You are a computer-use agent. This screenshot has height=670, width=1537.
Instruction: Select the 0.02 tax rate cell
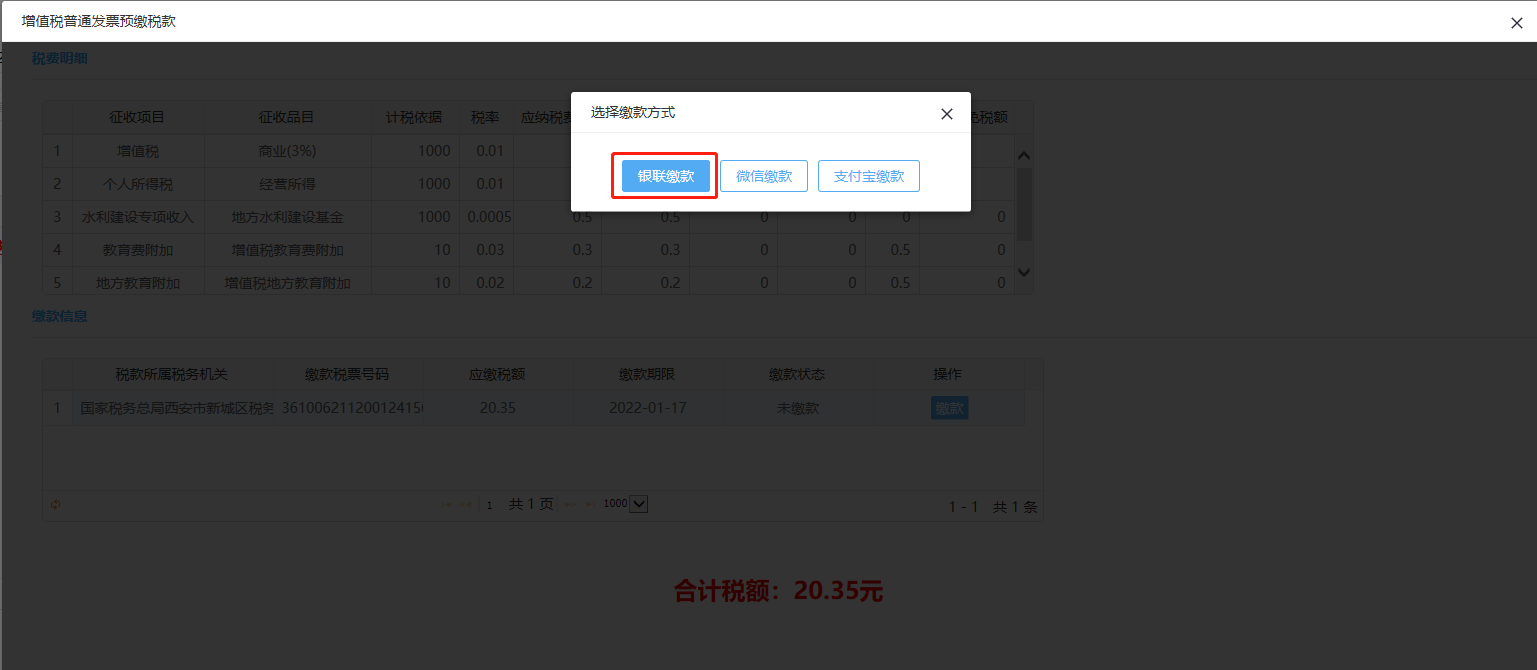tap(485, 282)
